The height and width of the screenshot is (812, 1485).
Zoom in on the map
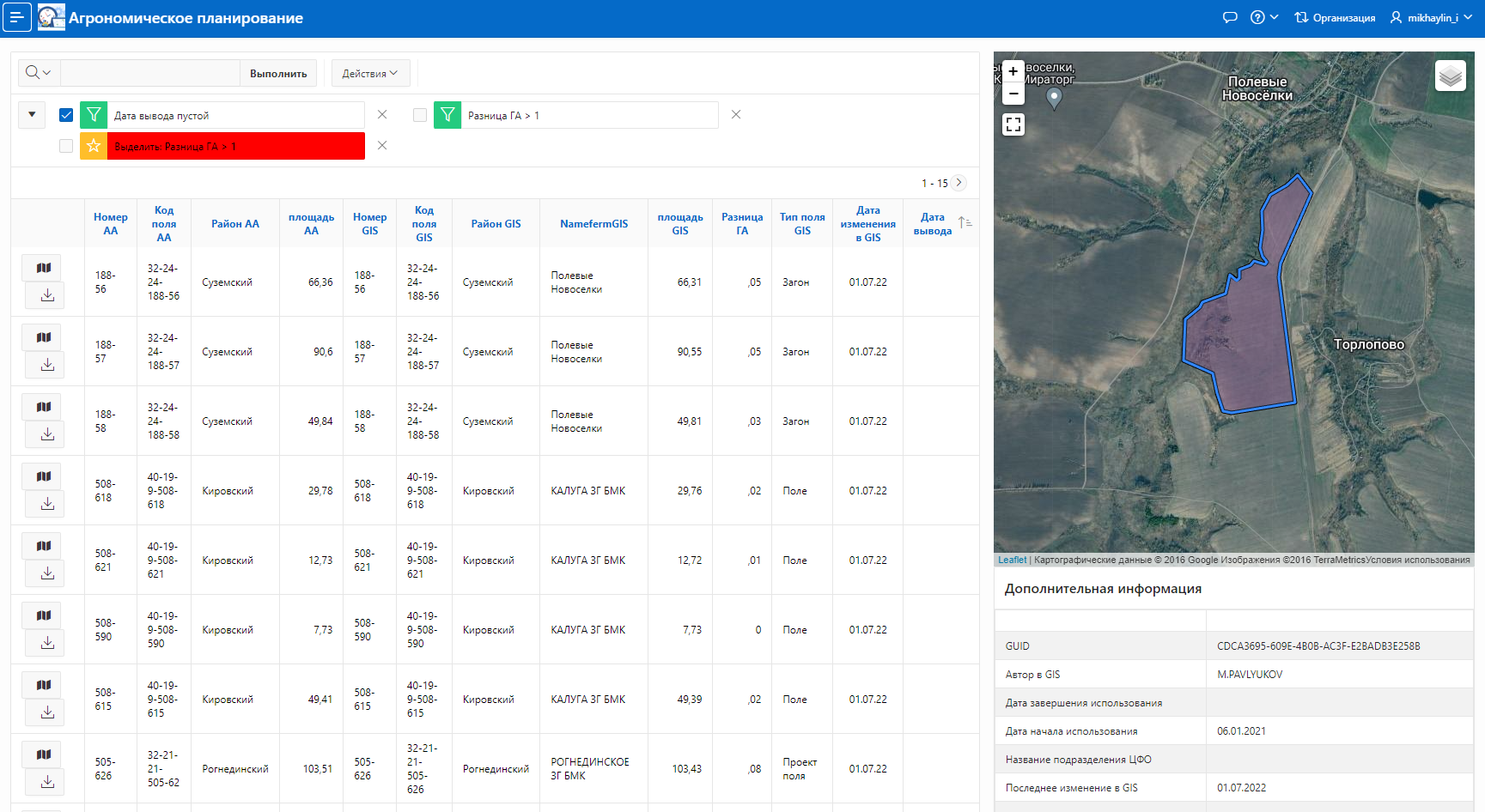pos(1013,71)
